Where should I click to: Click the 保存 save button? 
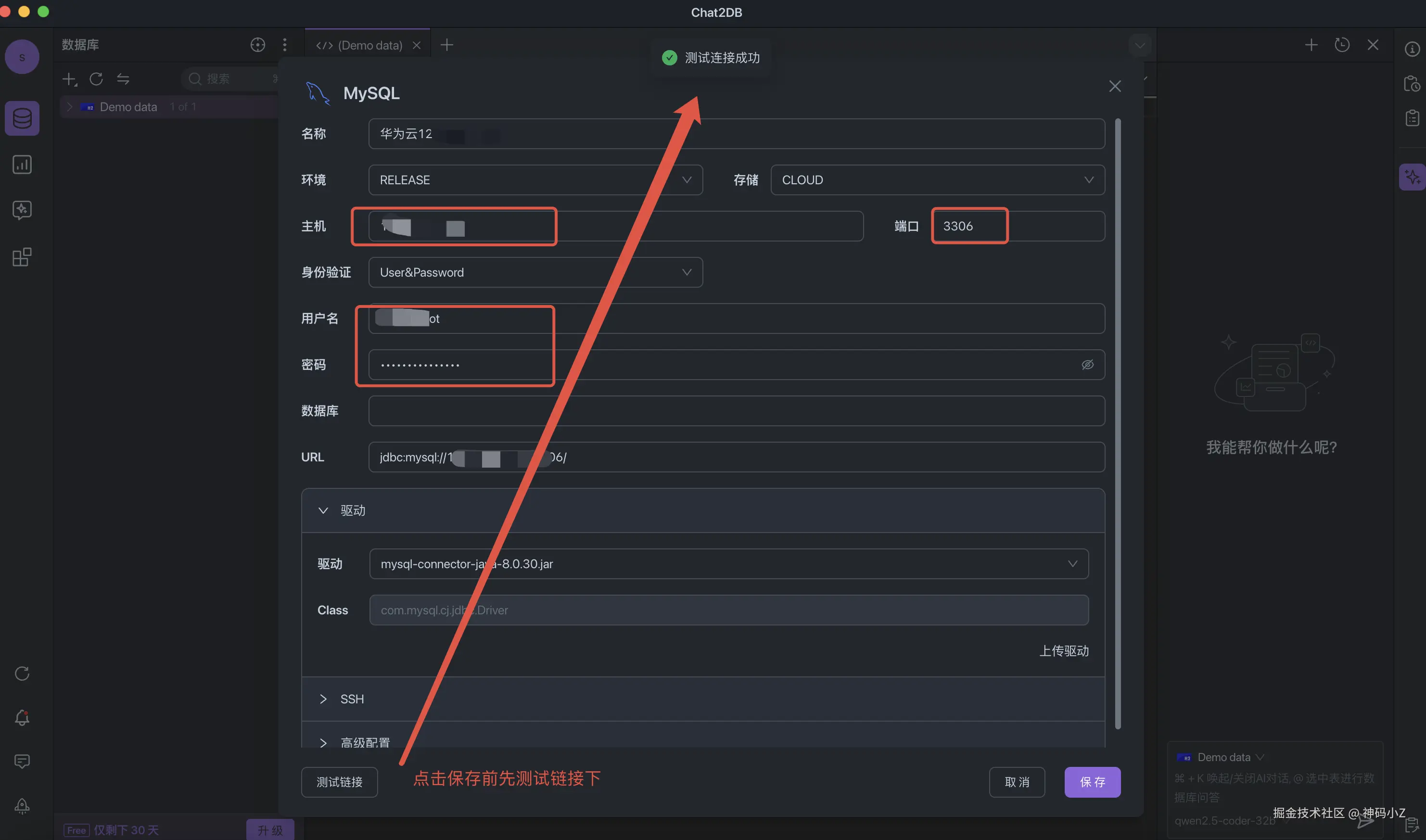(1092, 782)
